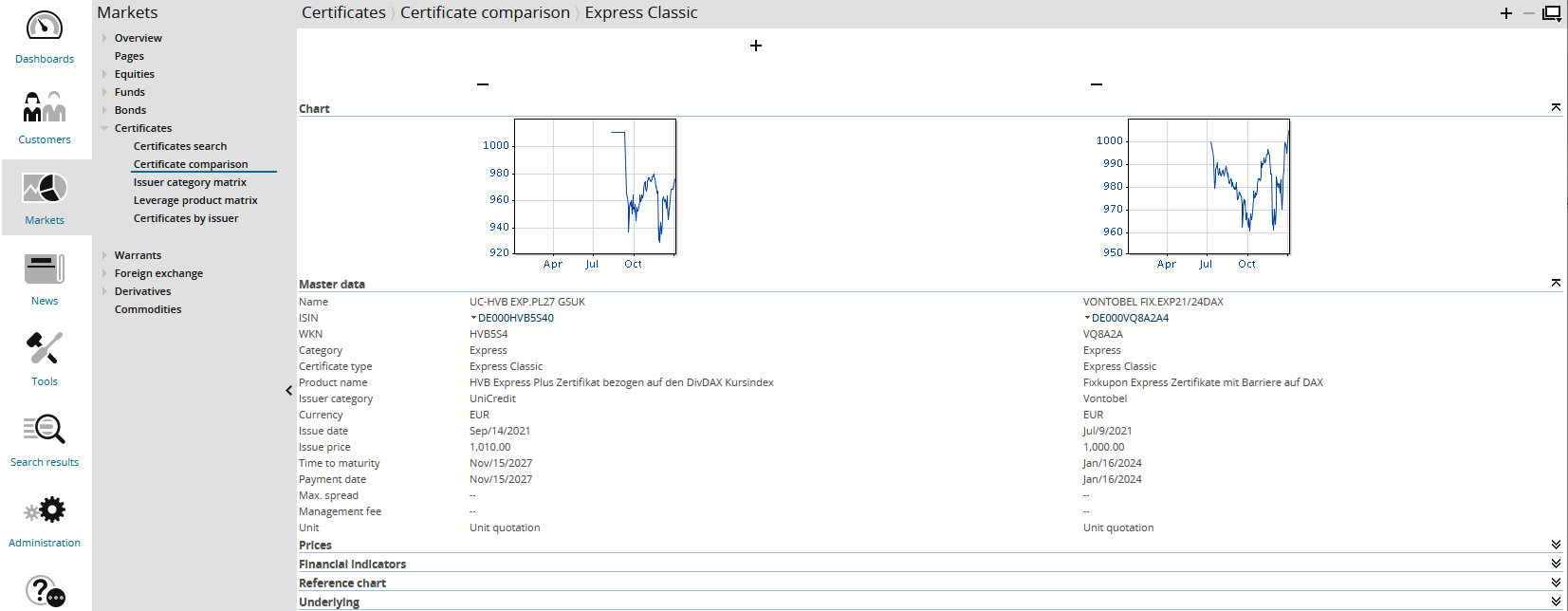This screenshot has width=1568, height=611.
Task: Collapse the Chart section
Action: [1556, 108]
